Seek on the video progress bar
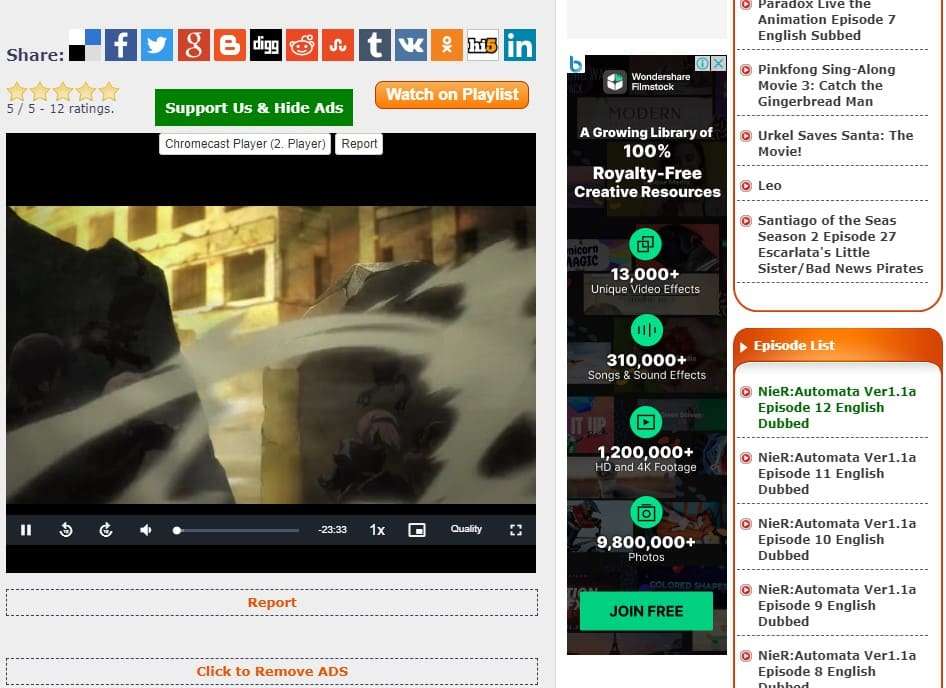 click(x=236, y=530)
